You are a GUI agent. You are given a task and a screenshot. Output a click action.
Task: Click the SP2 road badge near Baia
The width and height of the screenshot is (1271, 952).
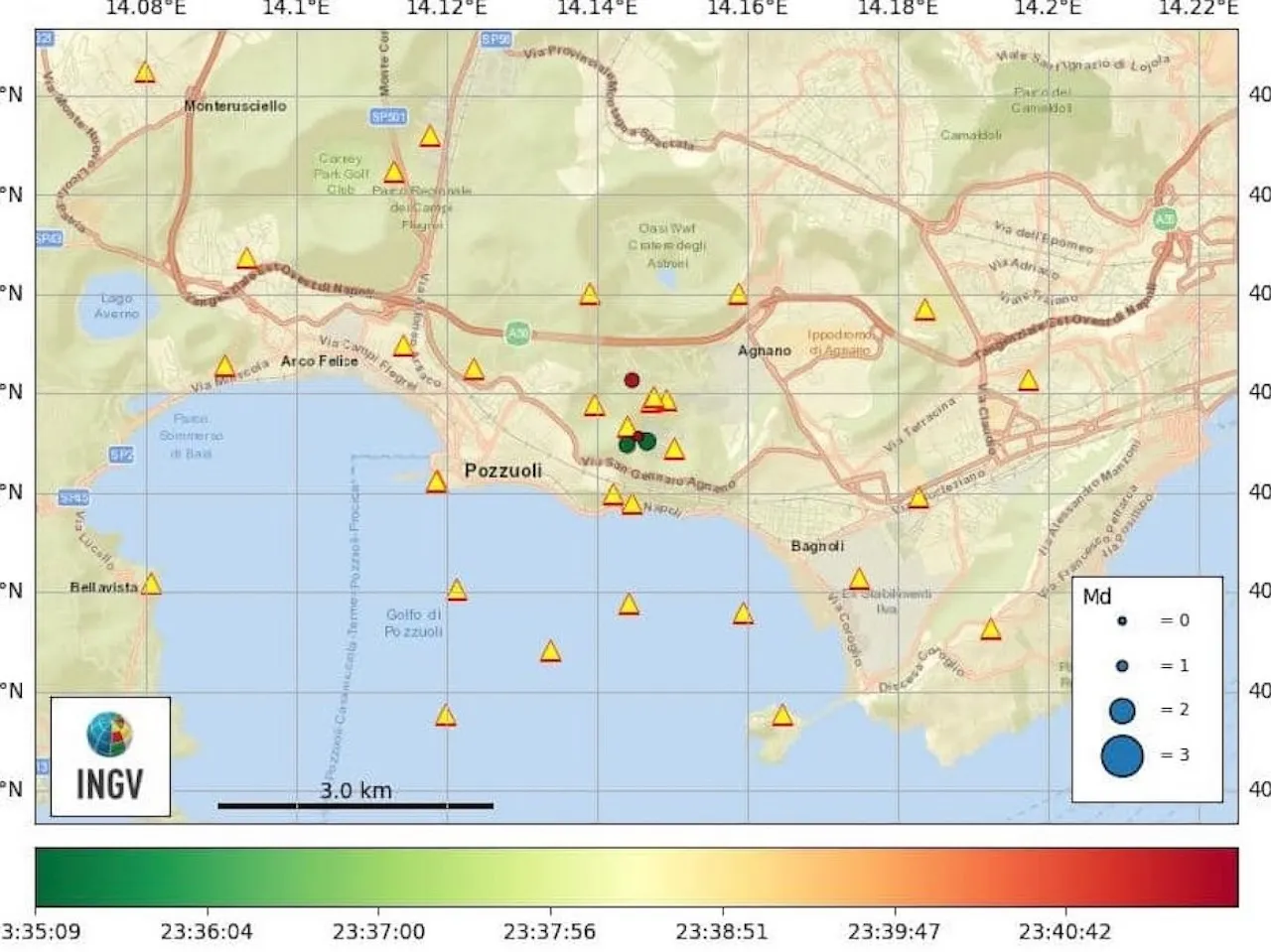pyautogui.click(x=121, y=454)
